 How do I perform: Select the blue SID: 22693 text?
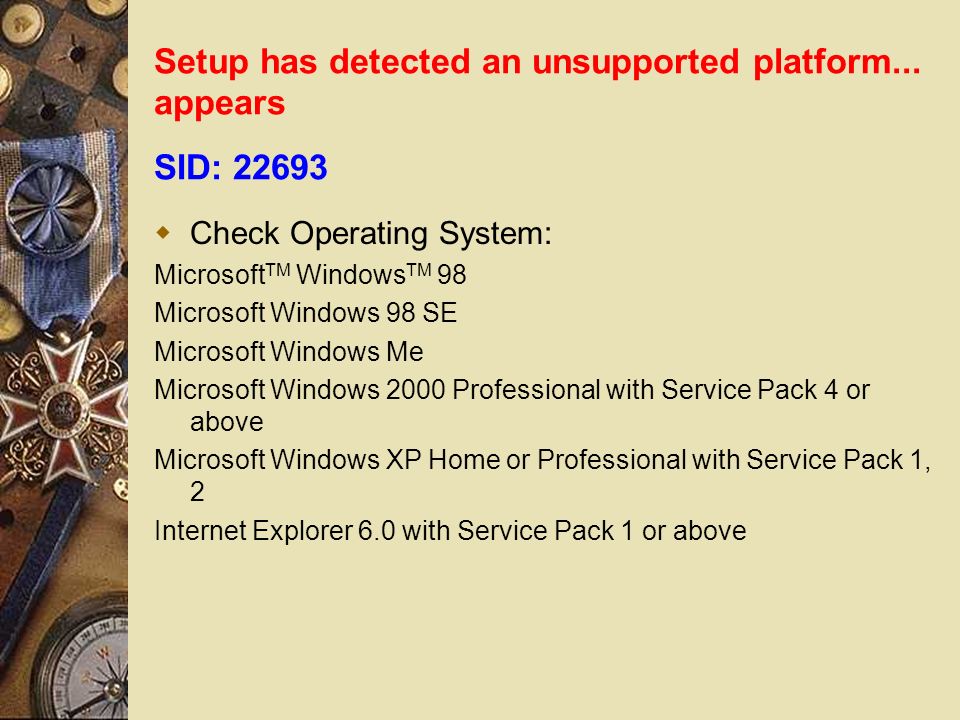click(241, 167)
